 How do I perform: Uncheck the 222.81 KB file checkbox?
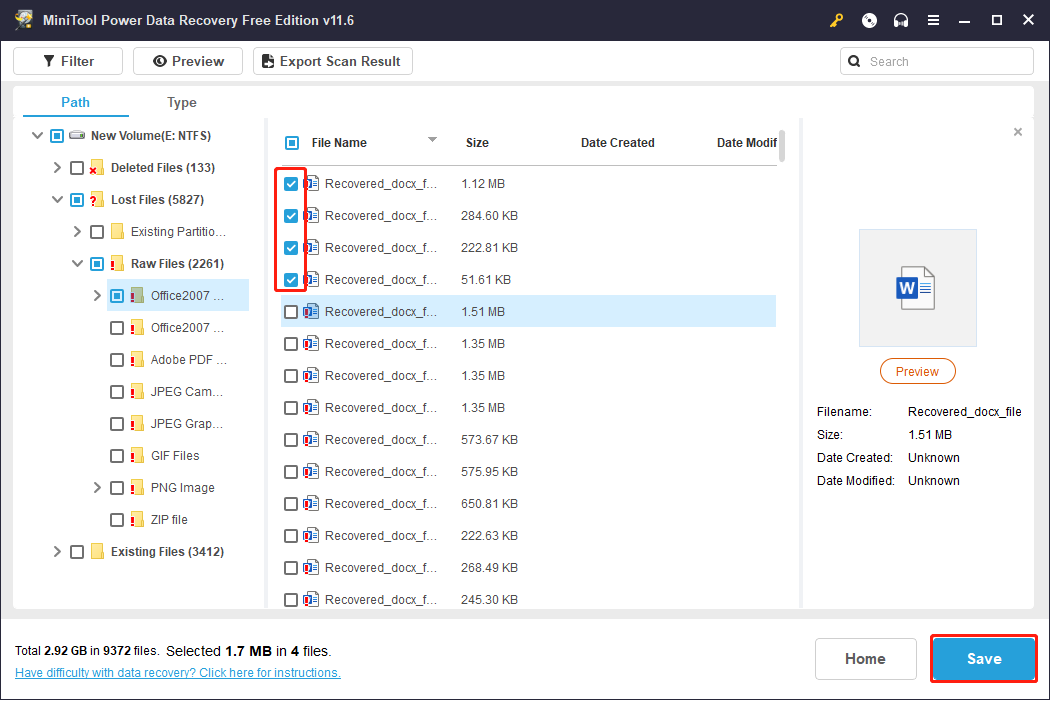(x=291, y=248)
